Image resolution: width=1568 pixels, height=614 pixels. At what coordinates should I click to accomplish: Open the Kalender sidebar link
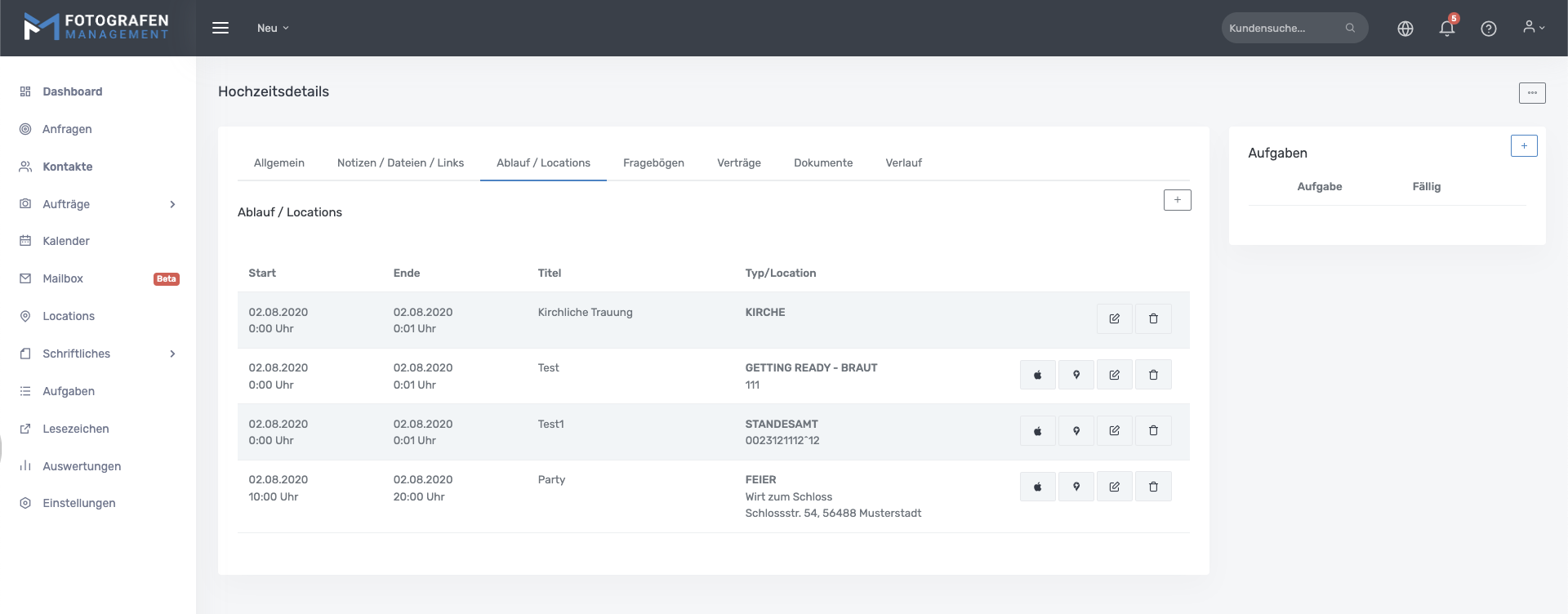tap(66, 241)
